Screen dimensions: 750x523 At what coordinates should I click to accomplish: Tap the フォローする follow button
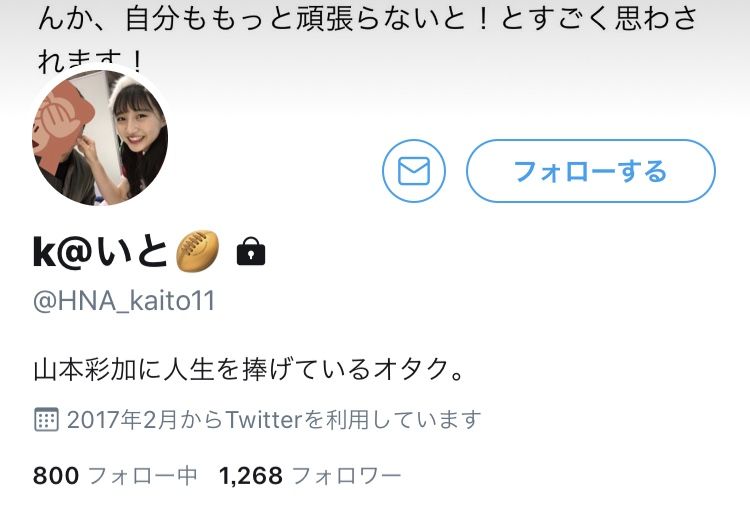point(591,171)
